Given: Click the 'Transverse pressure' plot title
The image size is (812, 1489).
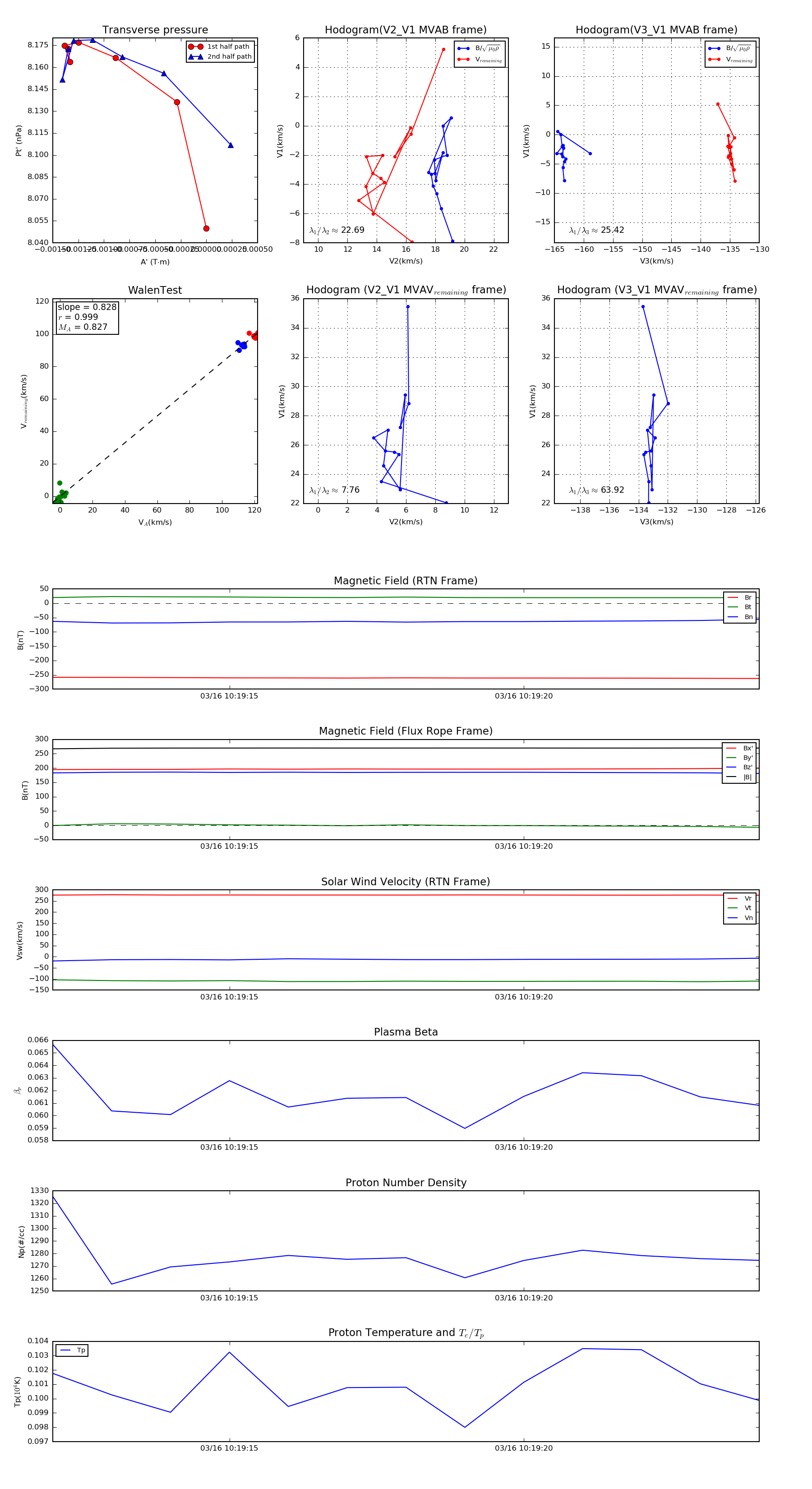Looking at the screenshot, I should point(155,30).
